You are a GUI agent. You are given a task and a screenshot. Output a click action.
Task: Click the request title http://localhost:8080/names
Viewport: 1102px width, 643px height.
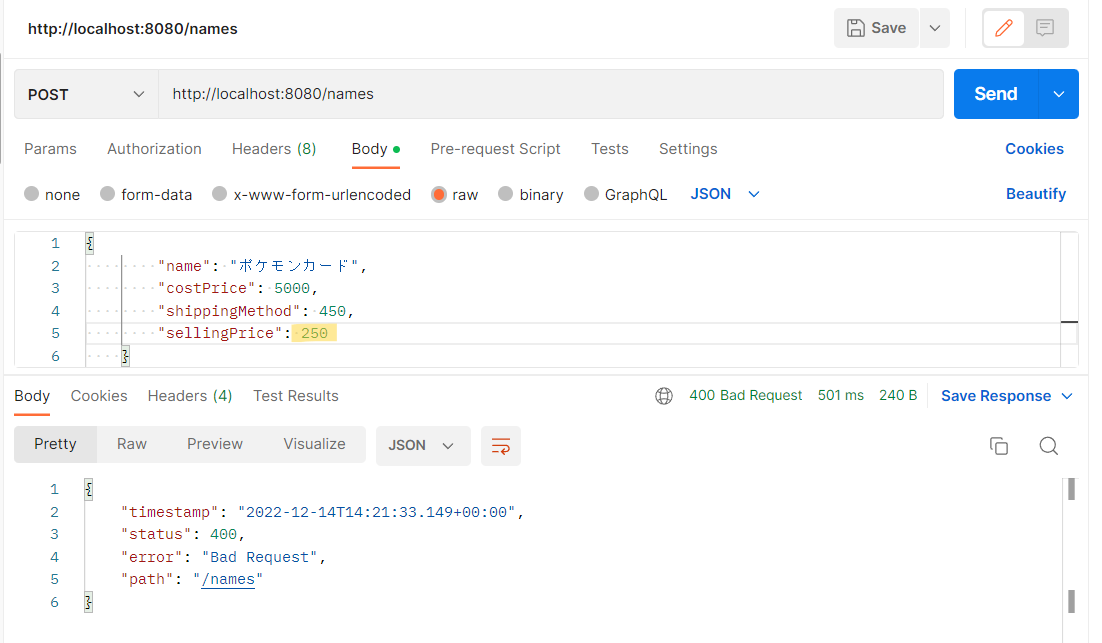click(133, 29)
